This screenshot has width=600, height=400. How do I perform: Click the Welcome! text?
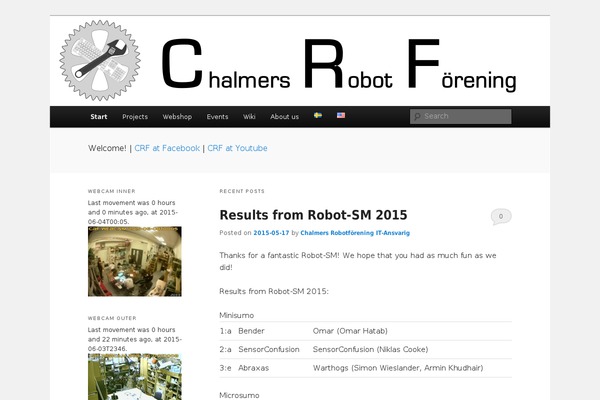click(x=107, y=148)
